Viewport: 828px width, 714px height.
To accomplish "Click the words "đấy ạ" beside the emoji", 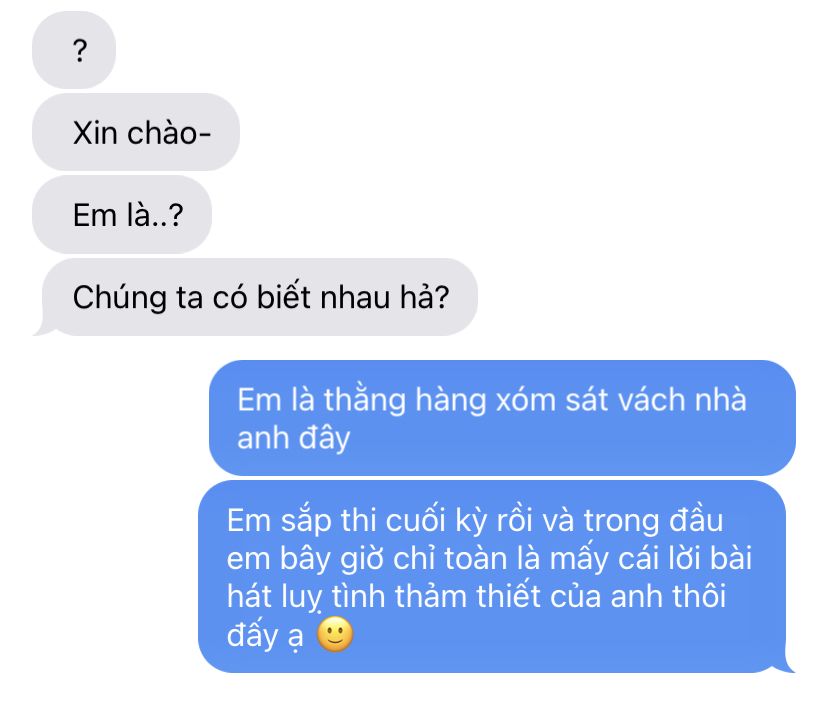I will click(265, 635).
